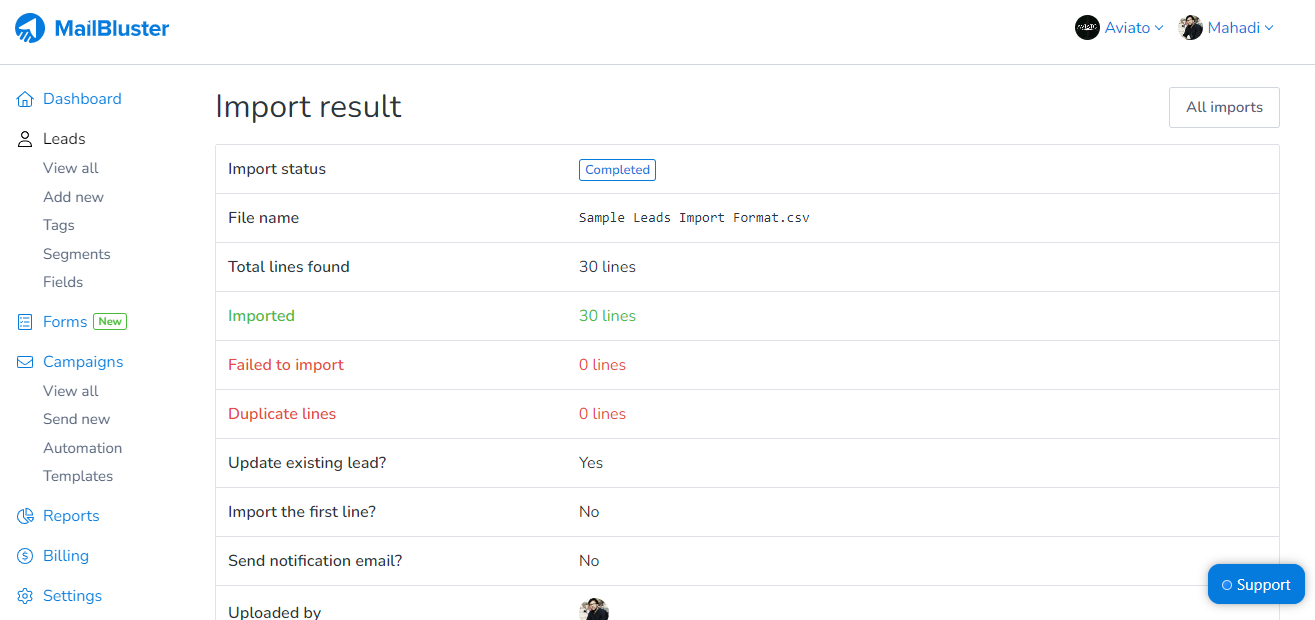Open the chevron next to Aviato avatar
This screenshot has height=620, width=1315.
(1161, 28)
